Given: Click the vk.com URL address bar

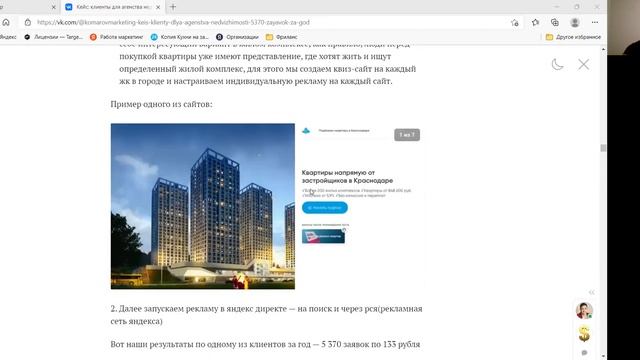Looking at the screenshot, I should (173, 22).
